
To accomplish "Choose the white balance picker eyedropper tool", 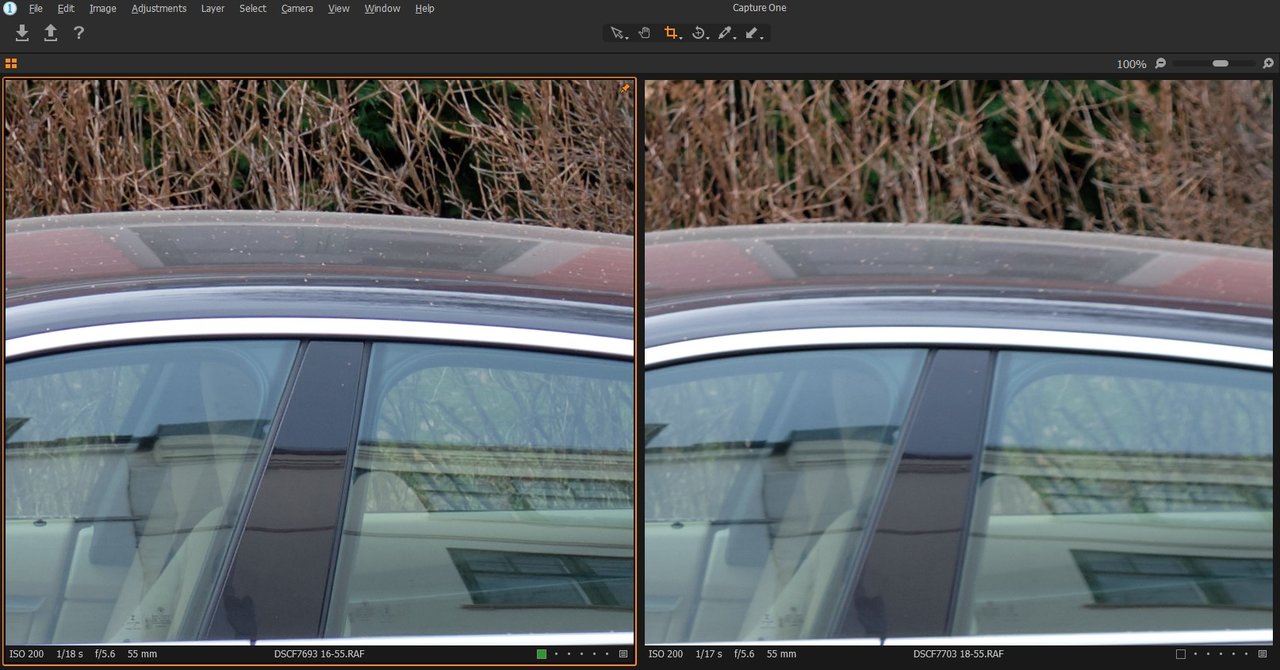I will (726, 33).
